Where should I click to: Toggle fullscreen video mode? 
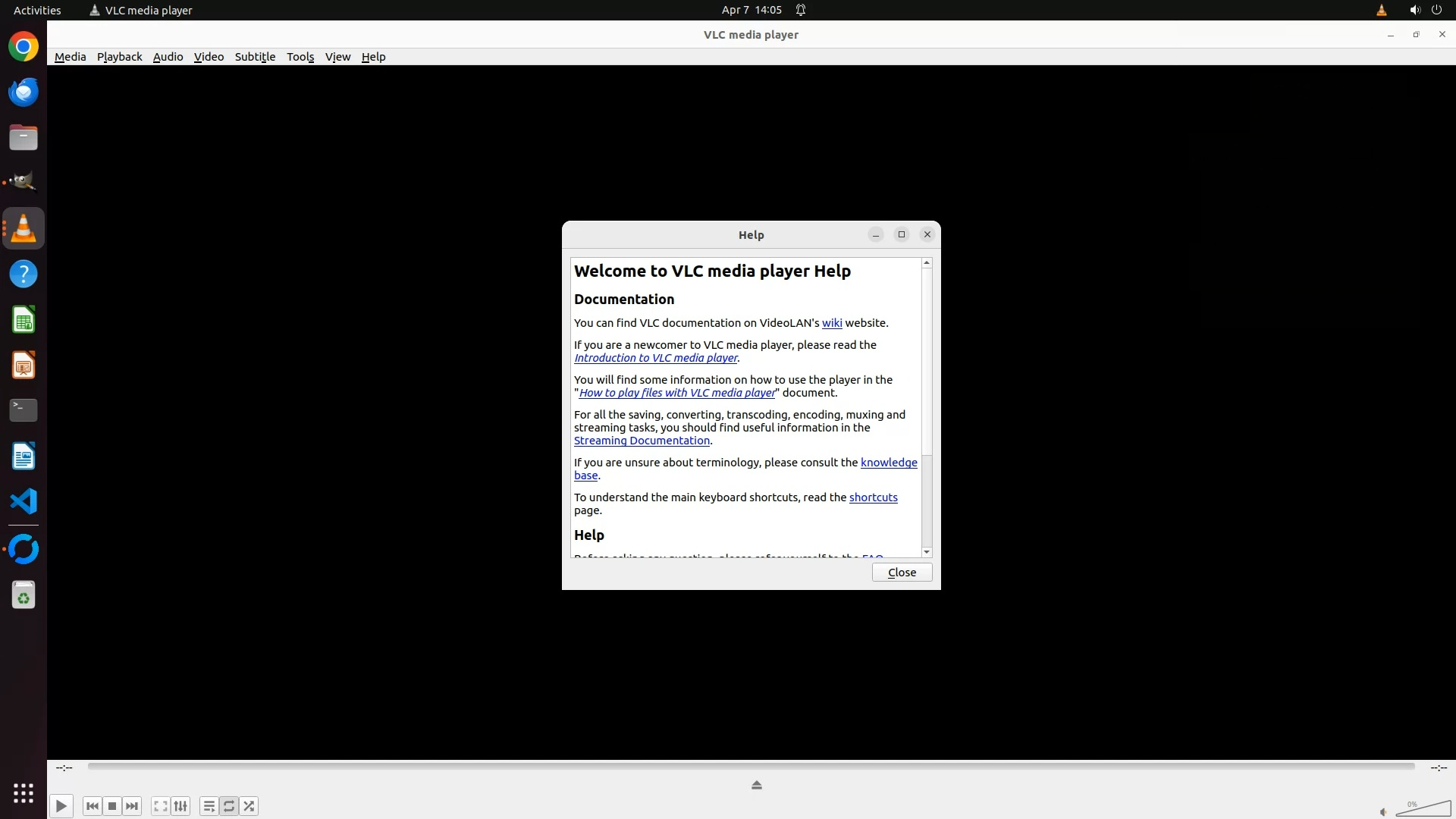coord(160,806)
